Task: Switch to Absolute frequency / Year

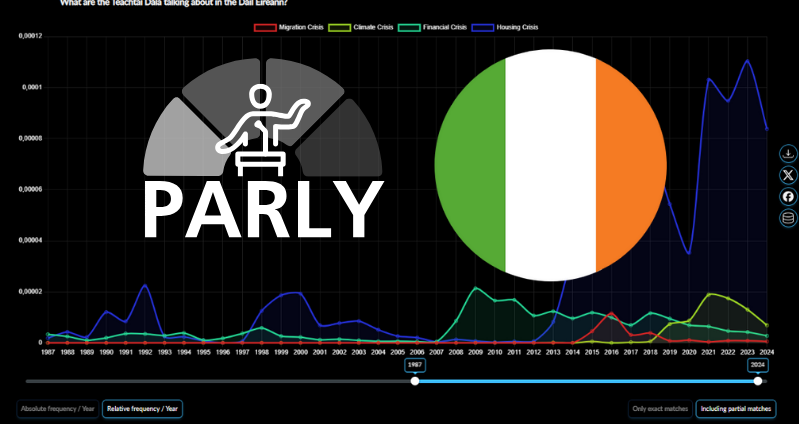Action: [x=57, y=408]
